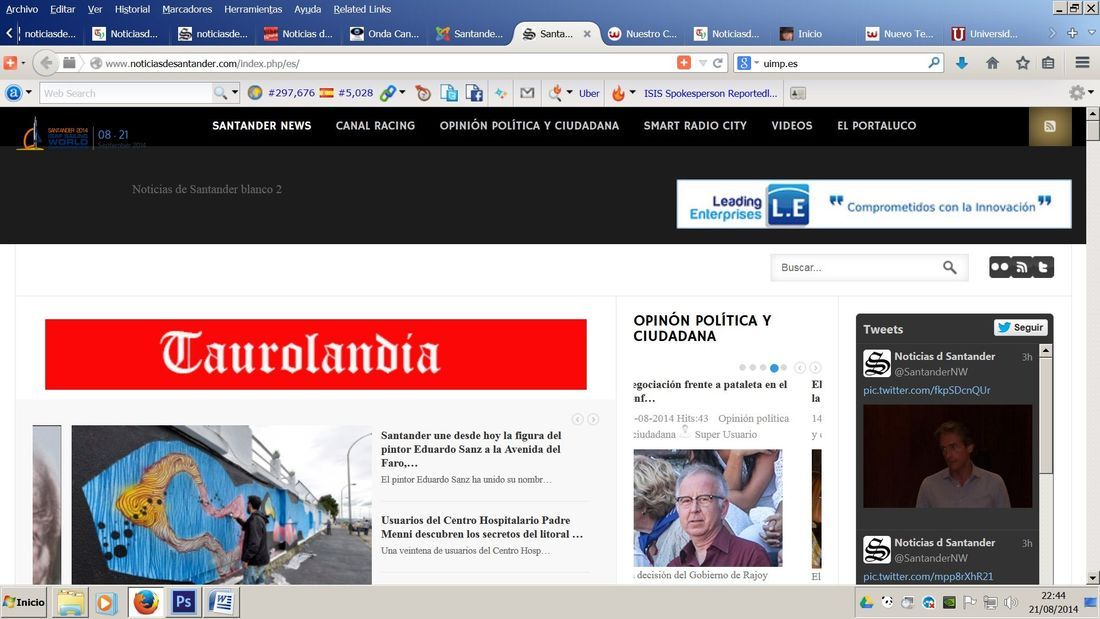
Task: Open the media player taskbar icon
Action: [106, 603]
